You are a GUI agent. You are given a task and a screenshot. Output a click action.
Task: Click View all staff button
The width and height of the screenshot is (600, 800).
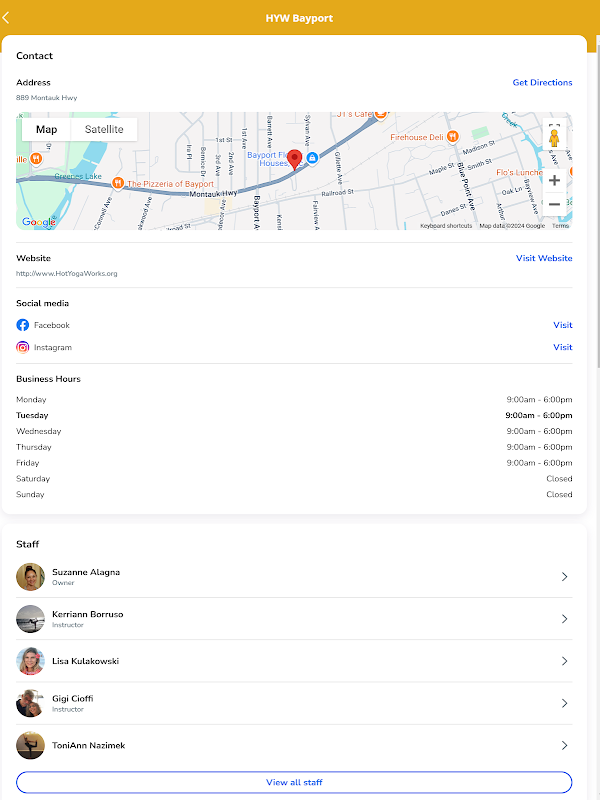pyautogui.click(x=294, y=782)
